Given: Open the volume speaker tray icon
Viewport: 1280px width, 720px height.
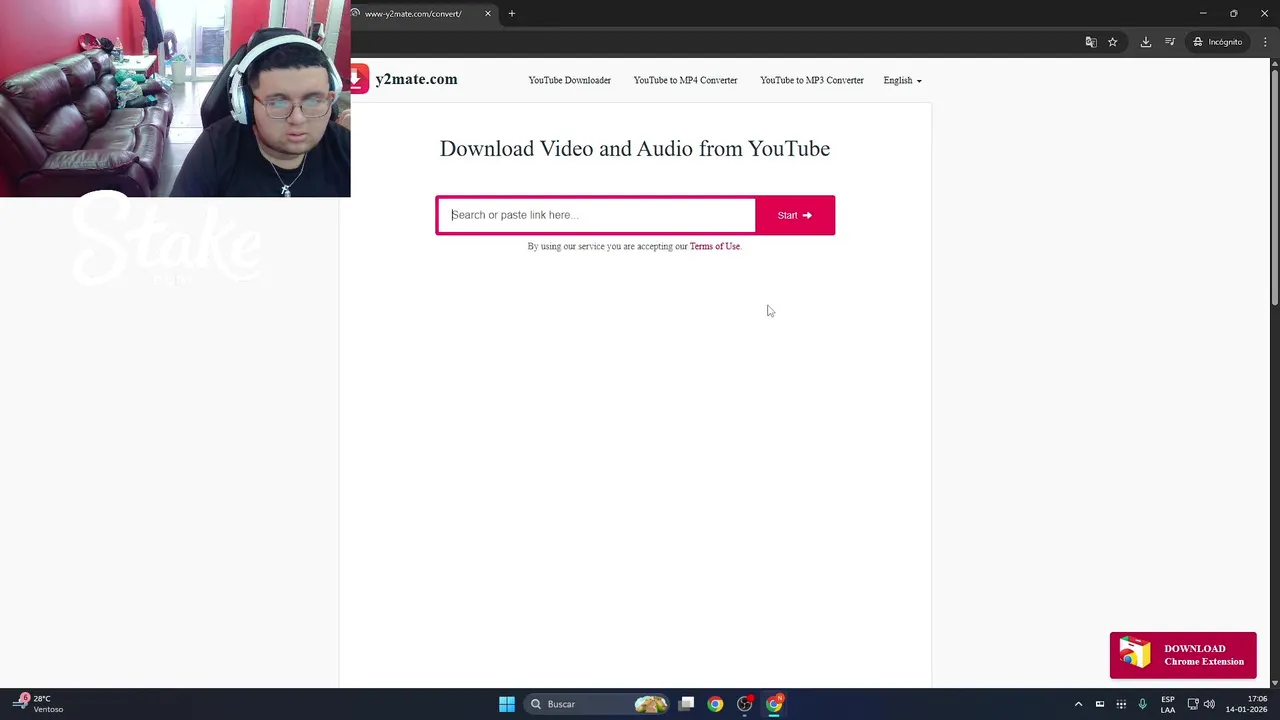Looking at the screenshot, I should (x=1209, y=704).
